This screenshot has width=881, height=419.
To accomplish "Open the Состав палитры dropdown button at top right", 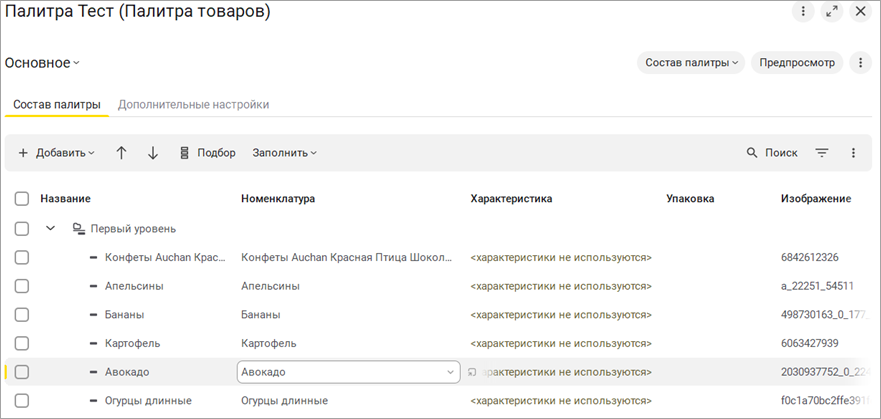I will 691,63.
